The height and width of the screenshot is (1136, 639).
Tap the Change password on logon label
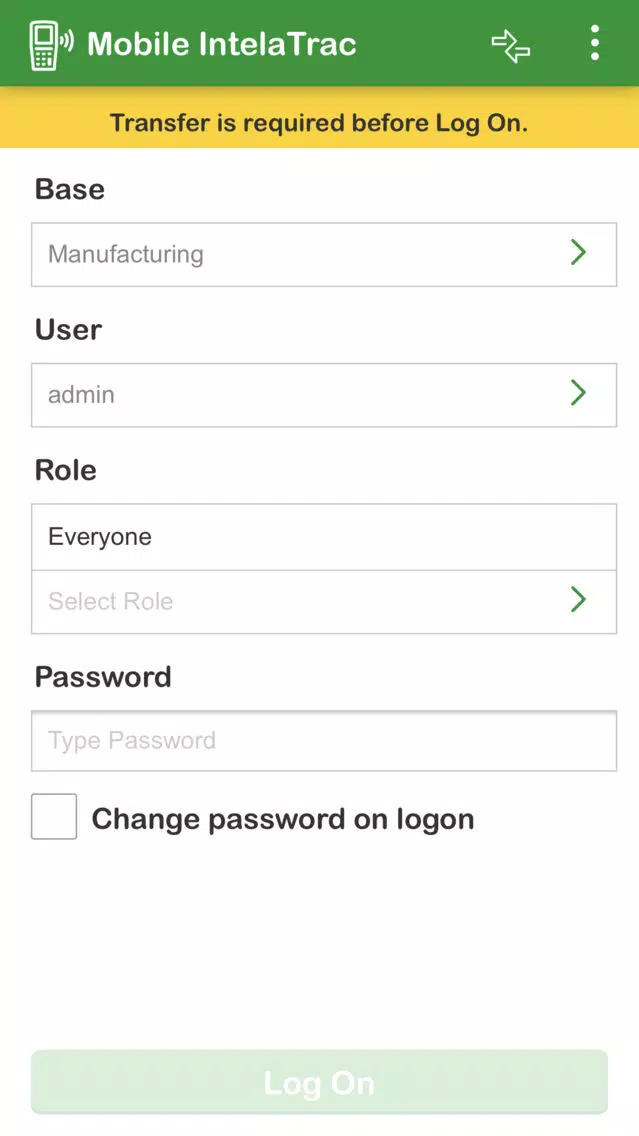(283, 819)
